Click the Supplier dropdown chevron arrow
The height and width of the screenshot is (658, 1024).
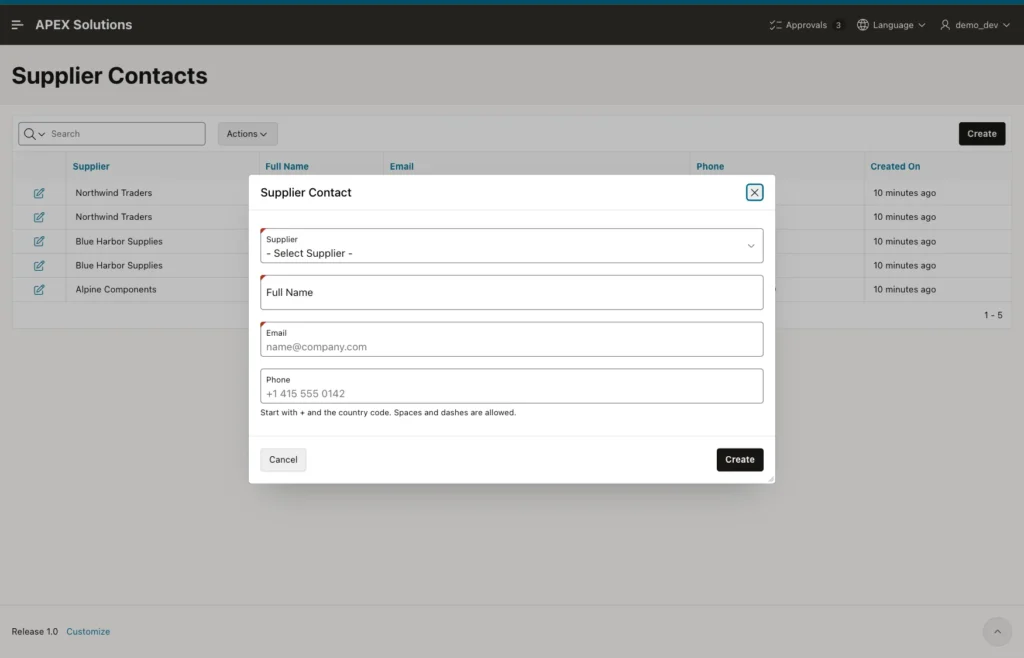751,246
